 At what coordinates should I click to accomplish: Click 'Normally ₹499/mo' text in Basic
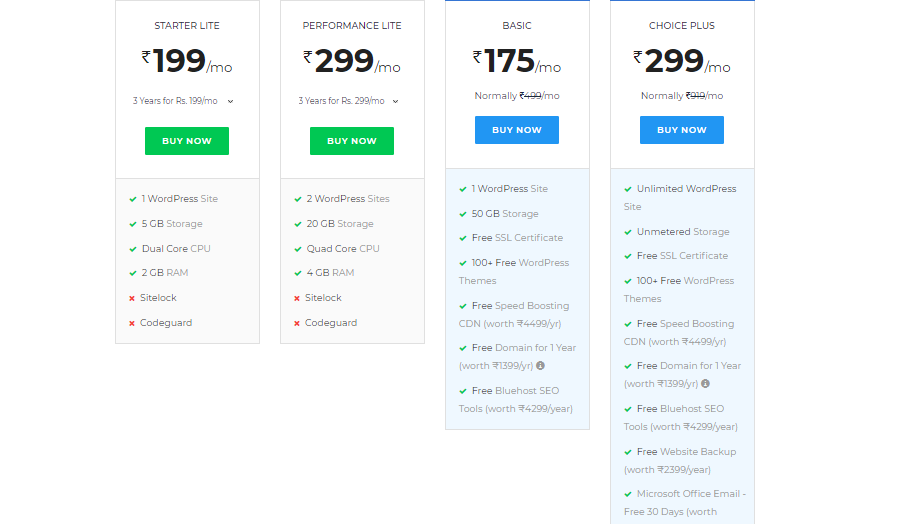pos(517,96)
